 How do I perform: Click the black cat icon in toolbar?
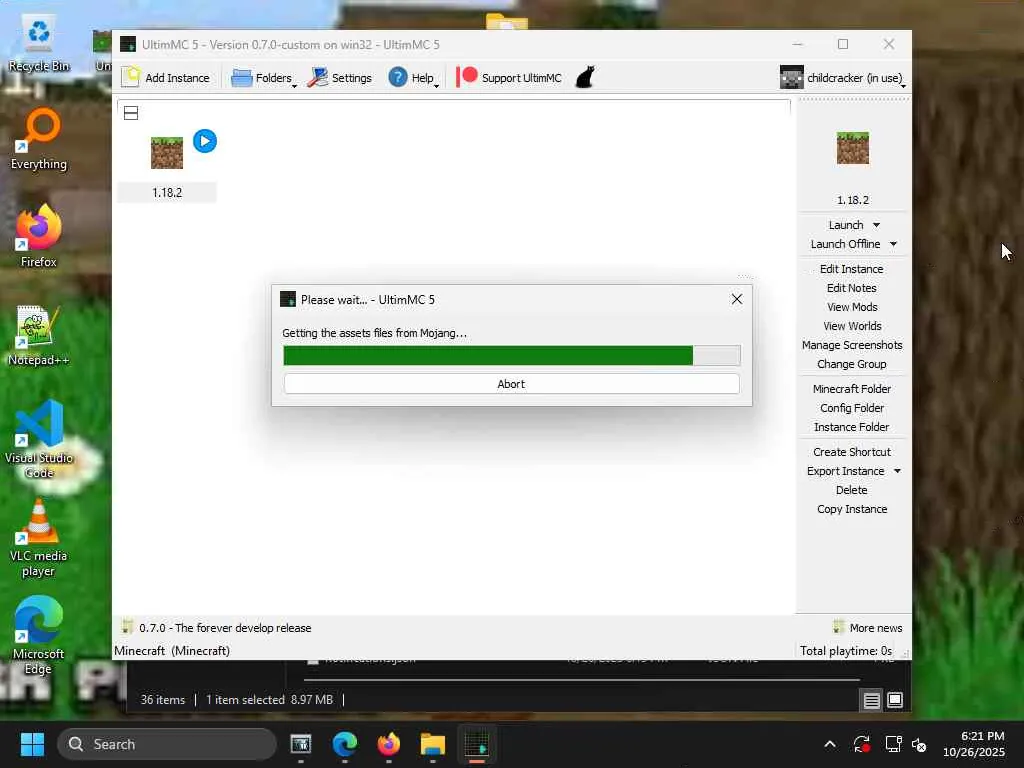pyautogui.click(x=585, y=77)
